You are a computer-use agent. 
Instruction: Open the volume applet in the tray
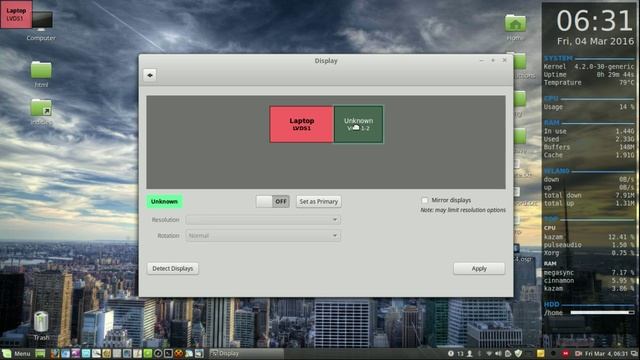[498, 353]
